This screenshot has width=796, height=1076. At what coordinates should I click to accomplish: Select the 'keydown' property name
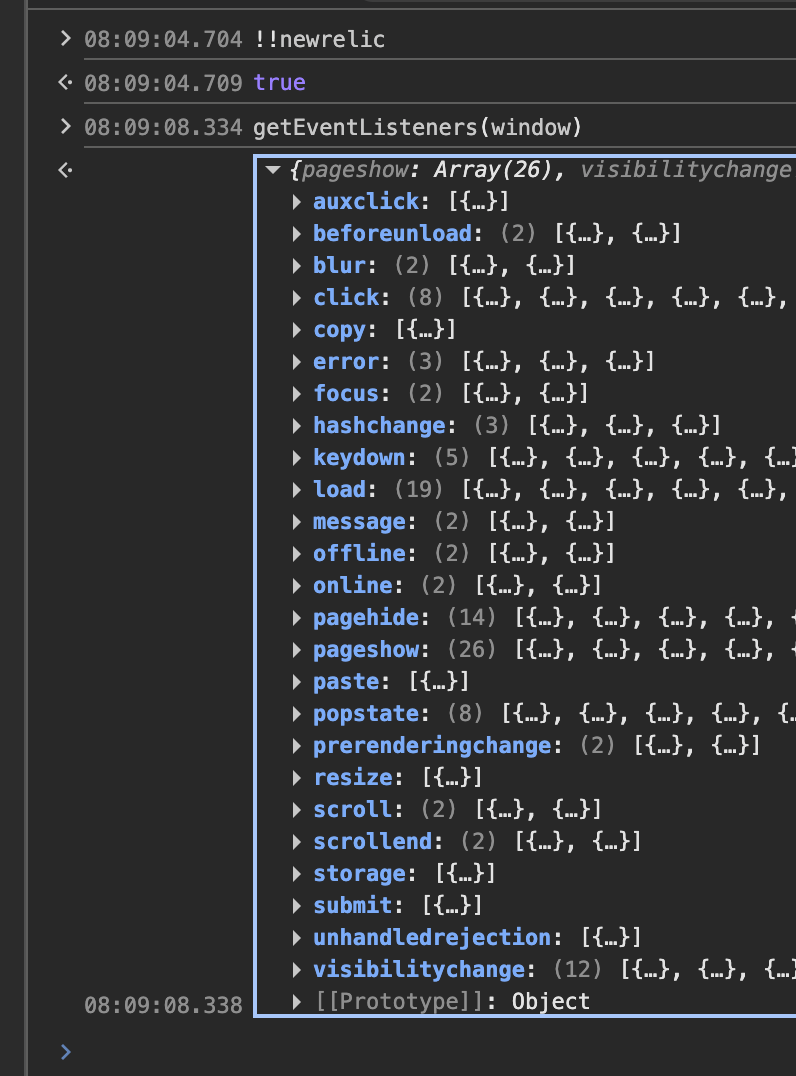pyautogui.click(x=360, y=458)
